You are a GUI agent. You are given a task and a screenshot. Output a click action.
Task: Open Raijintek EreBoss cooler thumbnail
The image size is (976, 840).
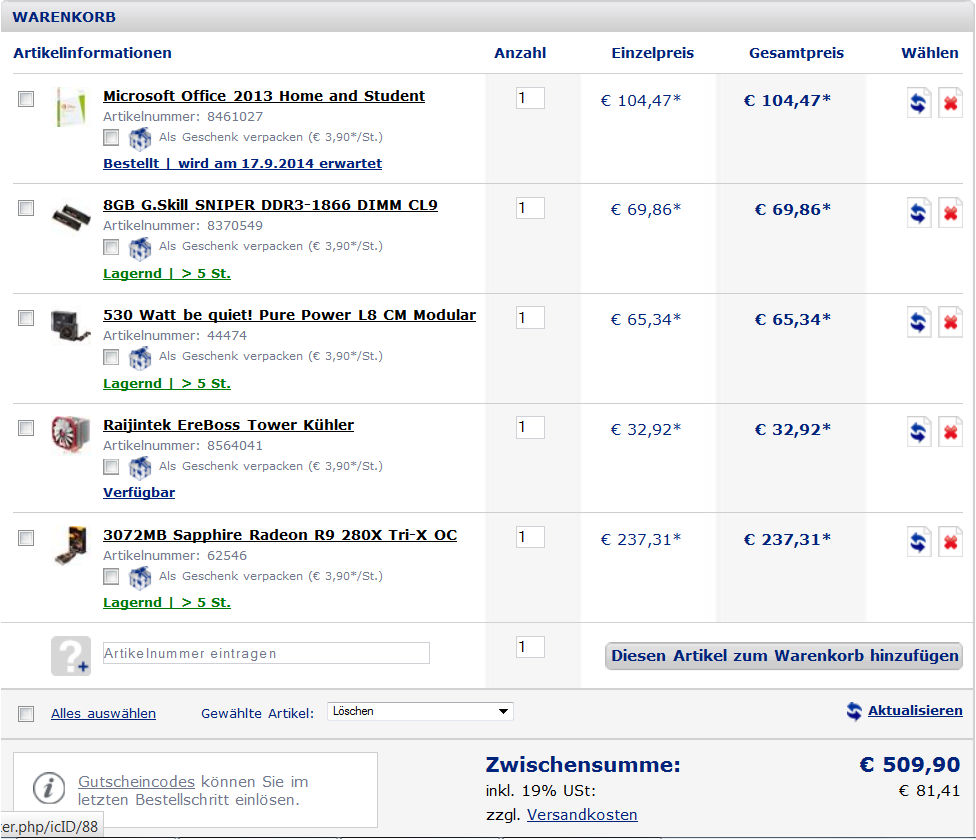[x=71, y=434]
